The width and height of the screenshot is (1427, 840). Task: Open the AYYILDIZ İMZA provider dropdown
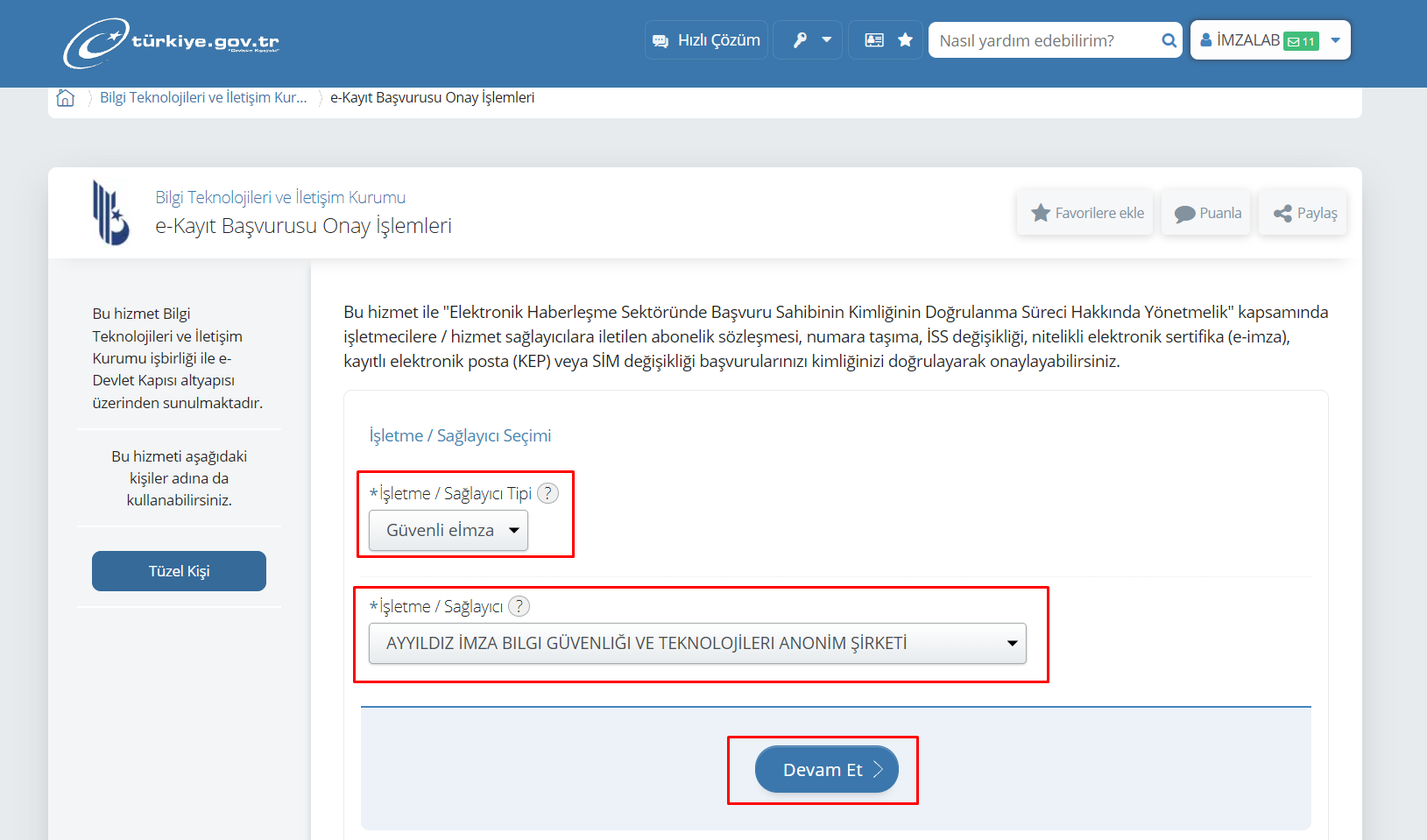click(x=697, y=644)
